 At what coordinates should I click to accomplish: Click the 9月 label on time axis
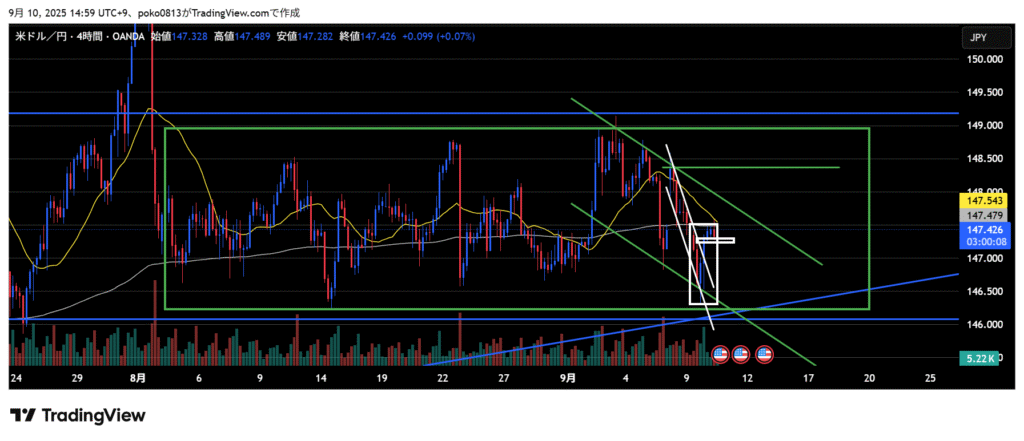pos(567,378)
